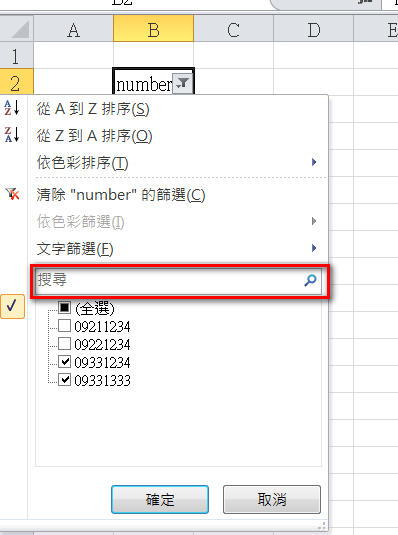This screenshot has height=535, width=398.
Task: Click the 搜尋 search input field
Action: [x=178, y=280]
